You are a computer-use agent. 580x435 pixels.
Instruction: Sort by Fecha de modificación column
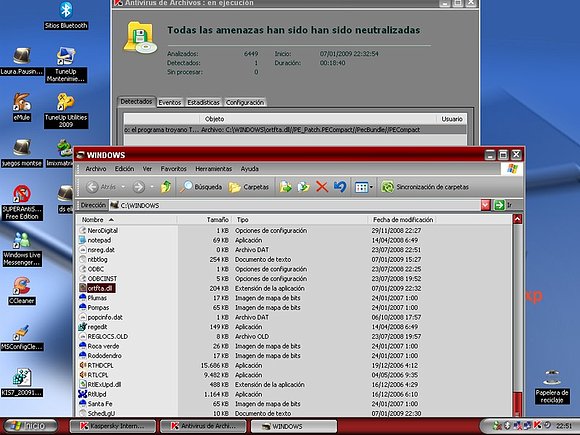coord(402,220)
